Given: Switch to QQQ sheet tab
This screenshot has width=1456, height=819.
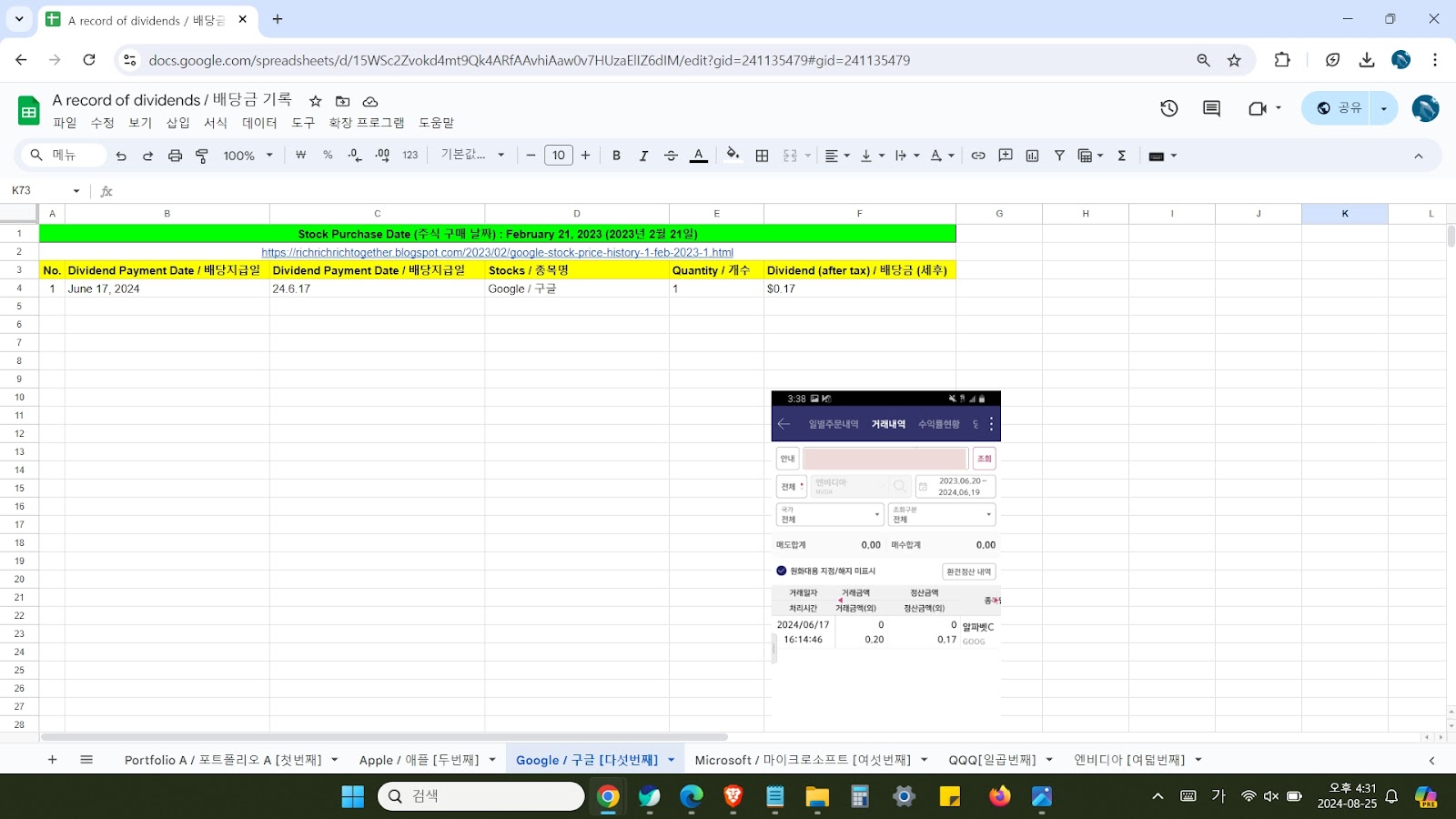Looking at the screenshot, I should 992,760.
